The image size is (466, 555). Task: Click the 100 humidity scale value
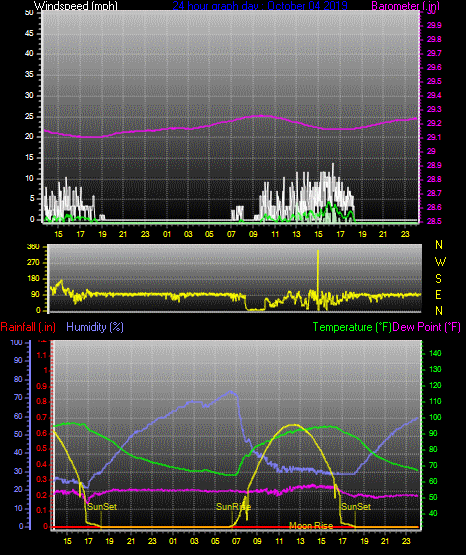click(x=17, y=343)
